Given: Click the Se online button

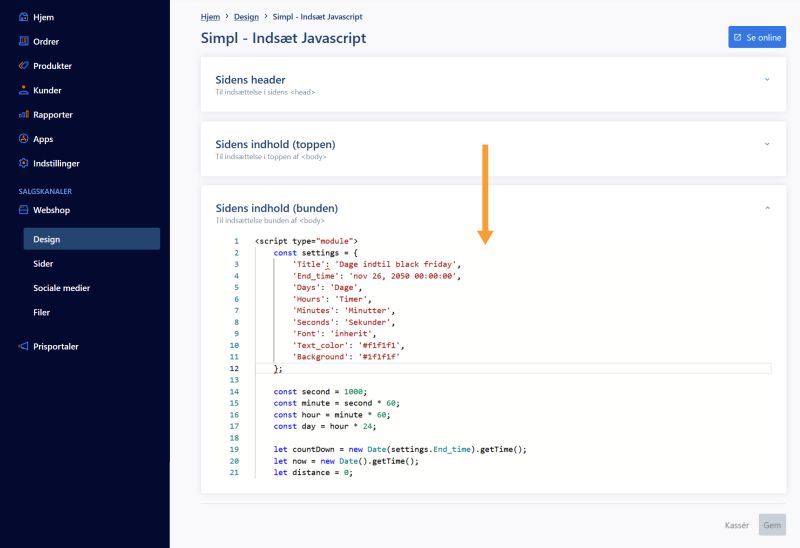Looking at the screenshot, I should pos(757,37).
